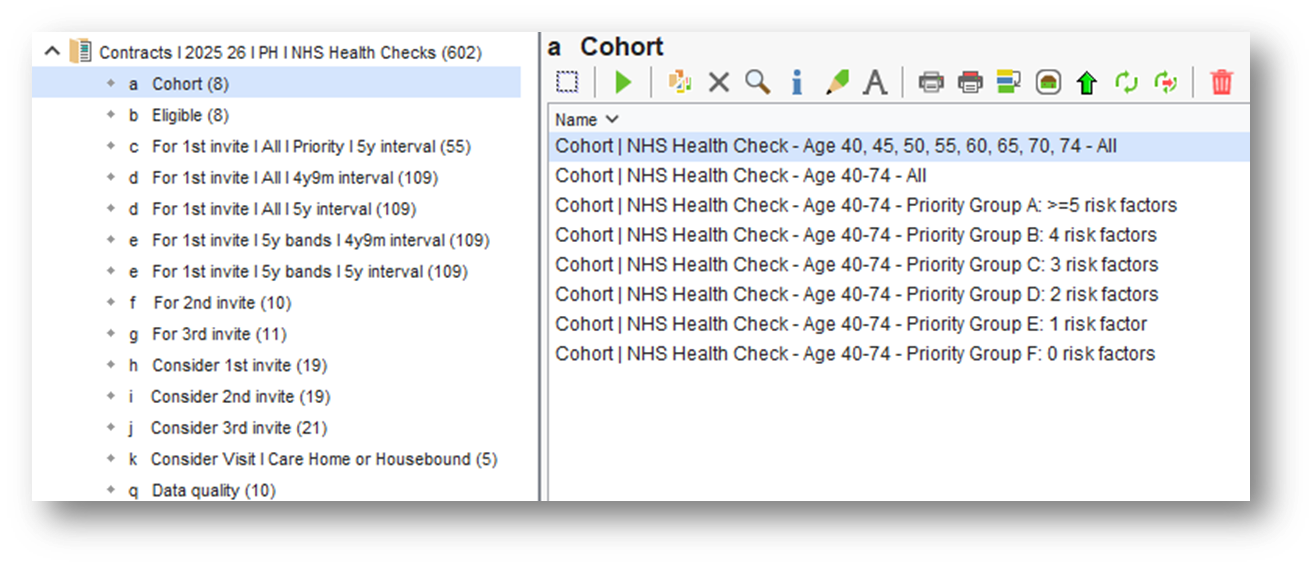Screen dimensions: 1315x566
Task: Select 'h Consider 1st invite (19)' folder
Action: pyautogui.click(x=228, y=365)
